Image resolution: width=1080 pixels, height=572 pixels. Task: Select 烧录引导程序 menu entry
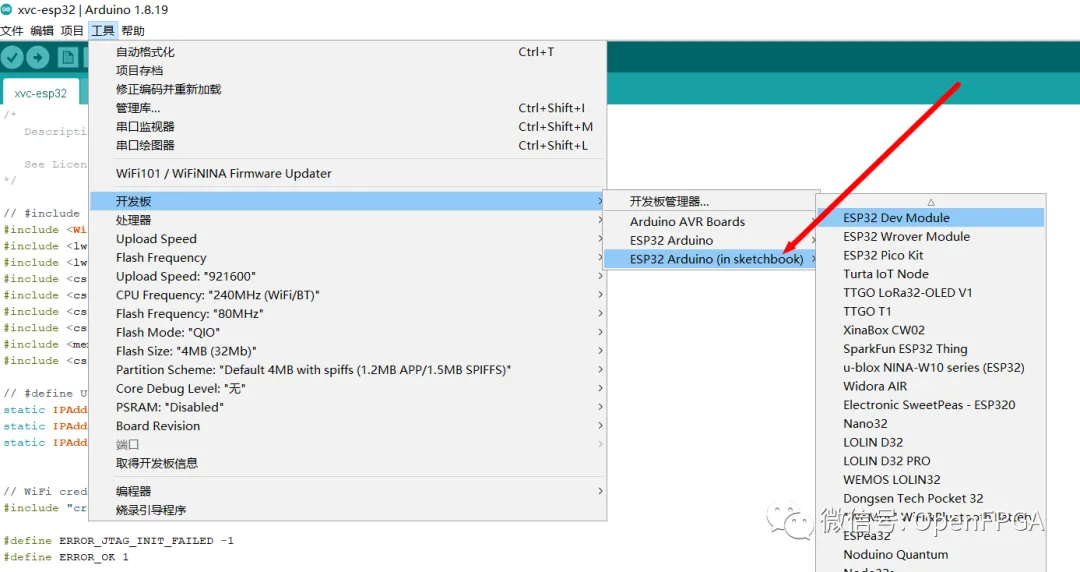pyautogui.click(x=348, y=509)
